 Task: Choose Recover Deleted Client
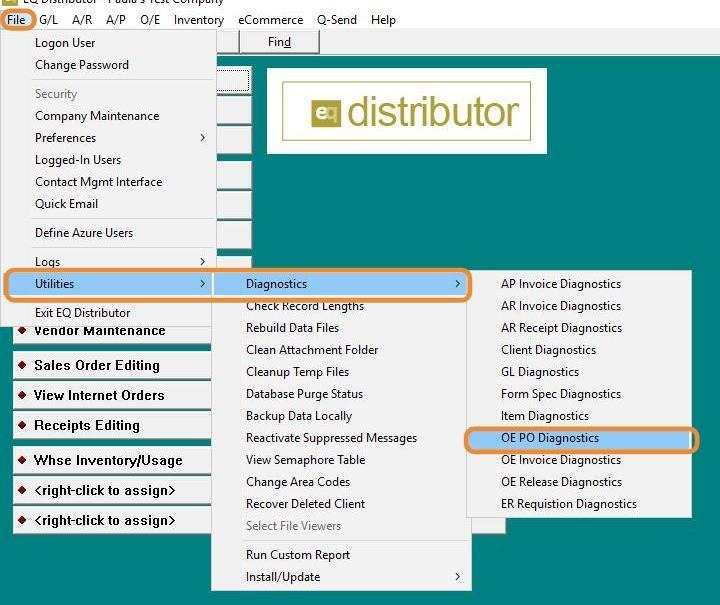pos(341,504)
